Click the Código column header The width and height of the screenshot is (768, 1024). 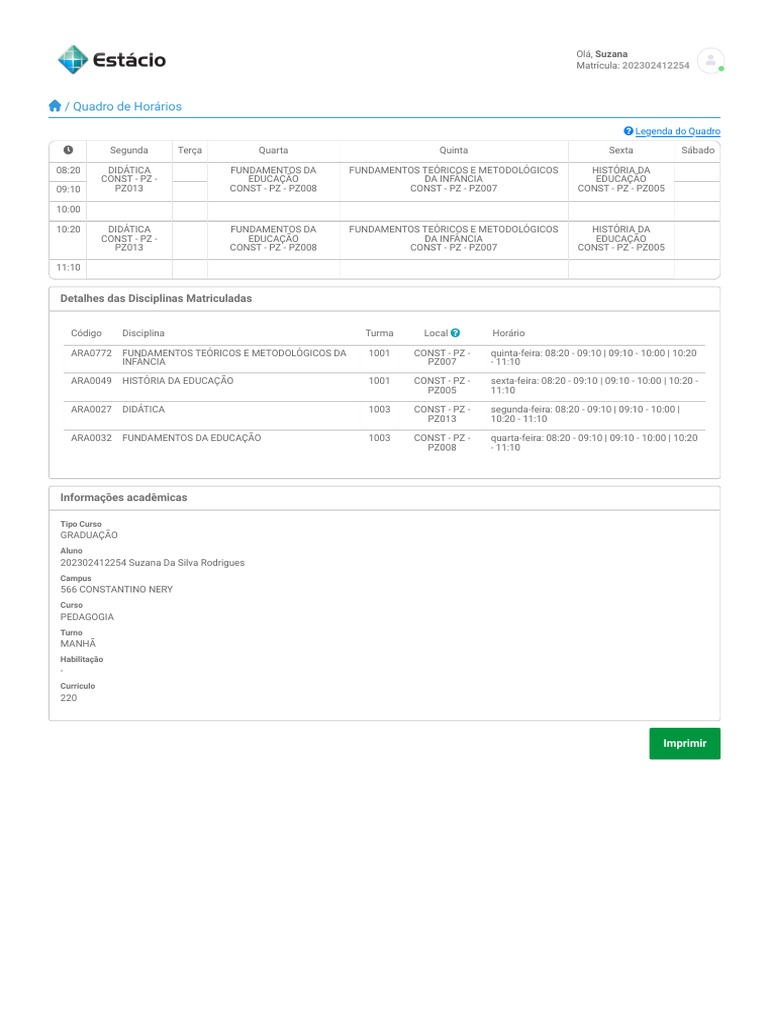pos(86,333)
